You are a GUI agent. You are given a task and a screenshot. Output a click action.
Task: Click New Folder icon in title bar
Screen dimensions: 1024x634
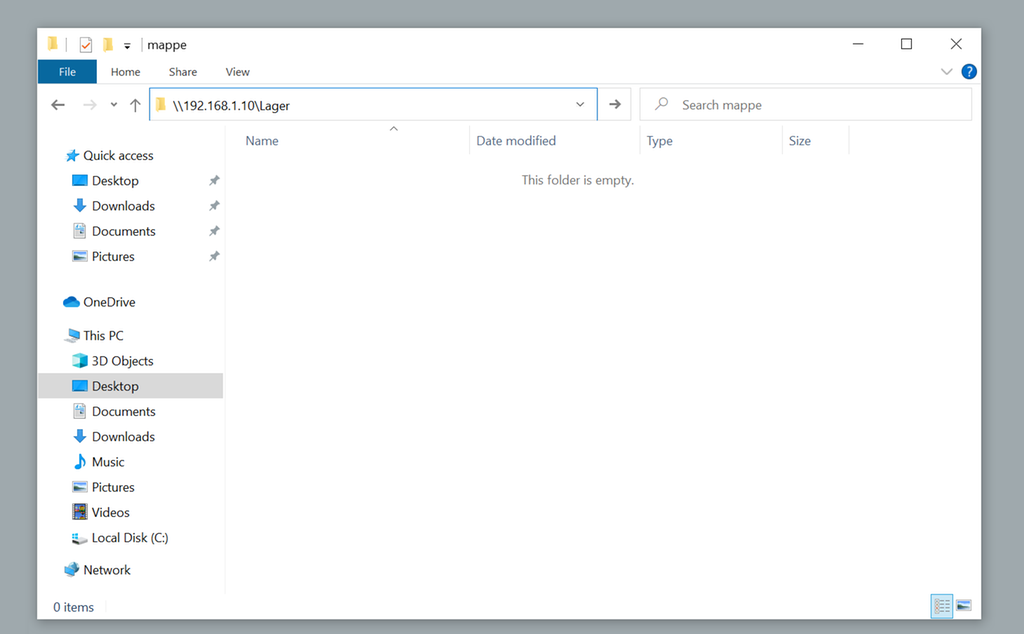click(107, 45)
